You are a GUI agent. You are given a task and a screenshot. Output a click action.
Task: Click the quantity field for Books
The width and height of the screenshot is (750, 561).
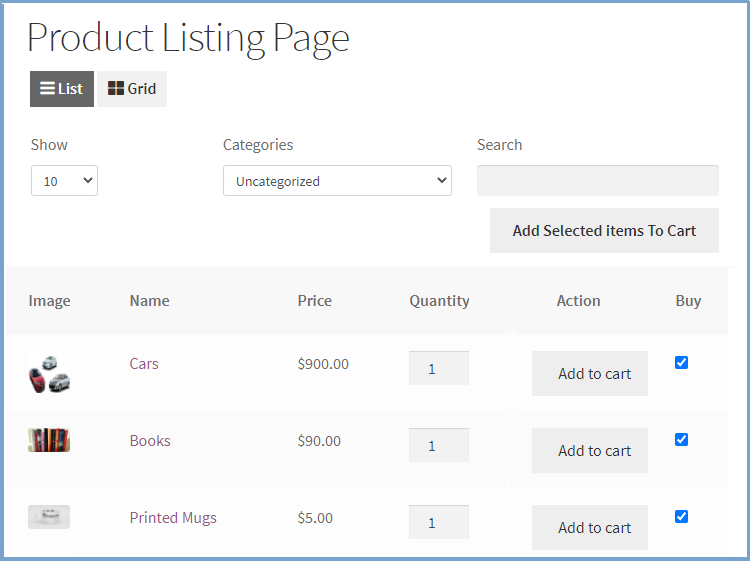(438, 445)
